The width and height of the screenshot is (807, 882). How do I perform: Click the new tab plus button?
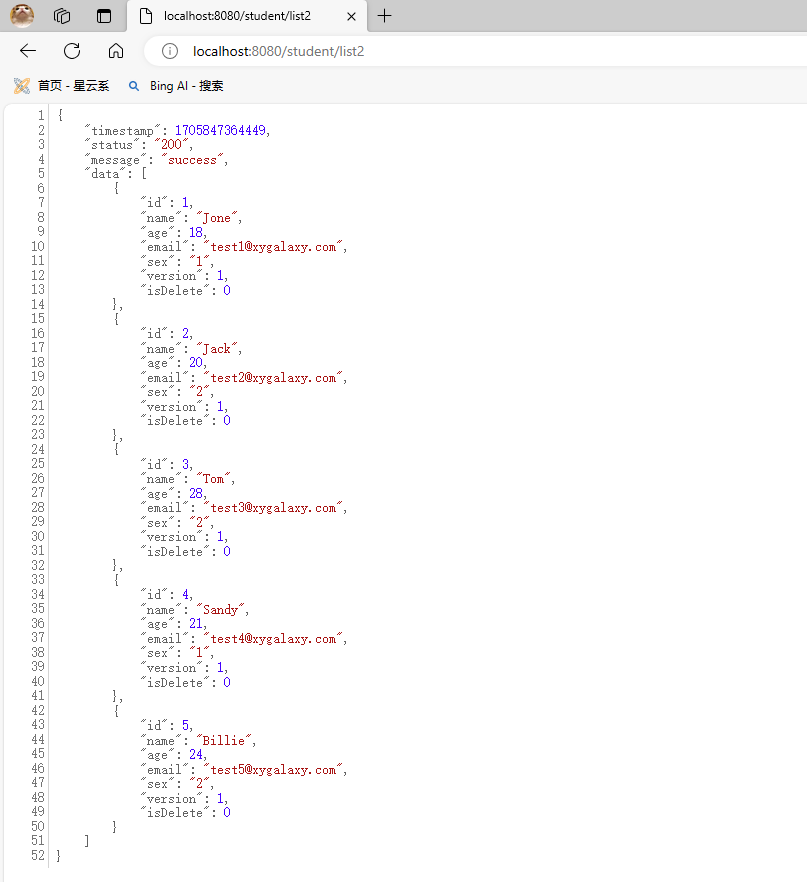(385, 16)
